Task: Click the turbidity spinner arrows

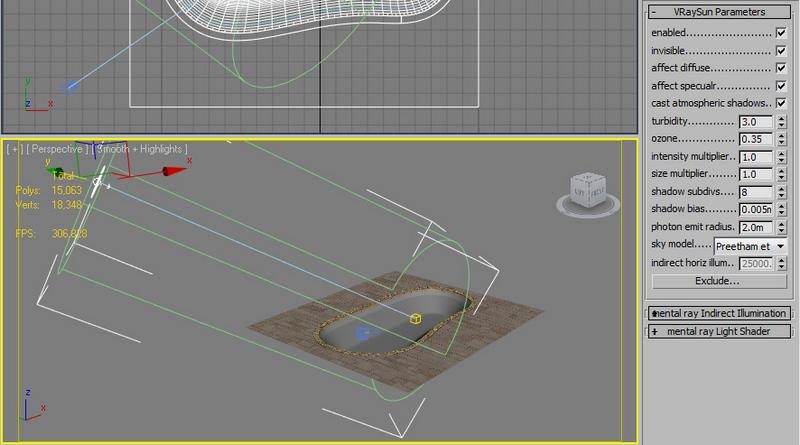Action: click(x=779, y=121)
